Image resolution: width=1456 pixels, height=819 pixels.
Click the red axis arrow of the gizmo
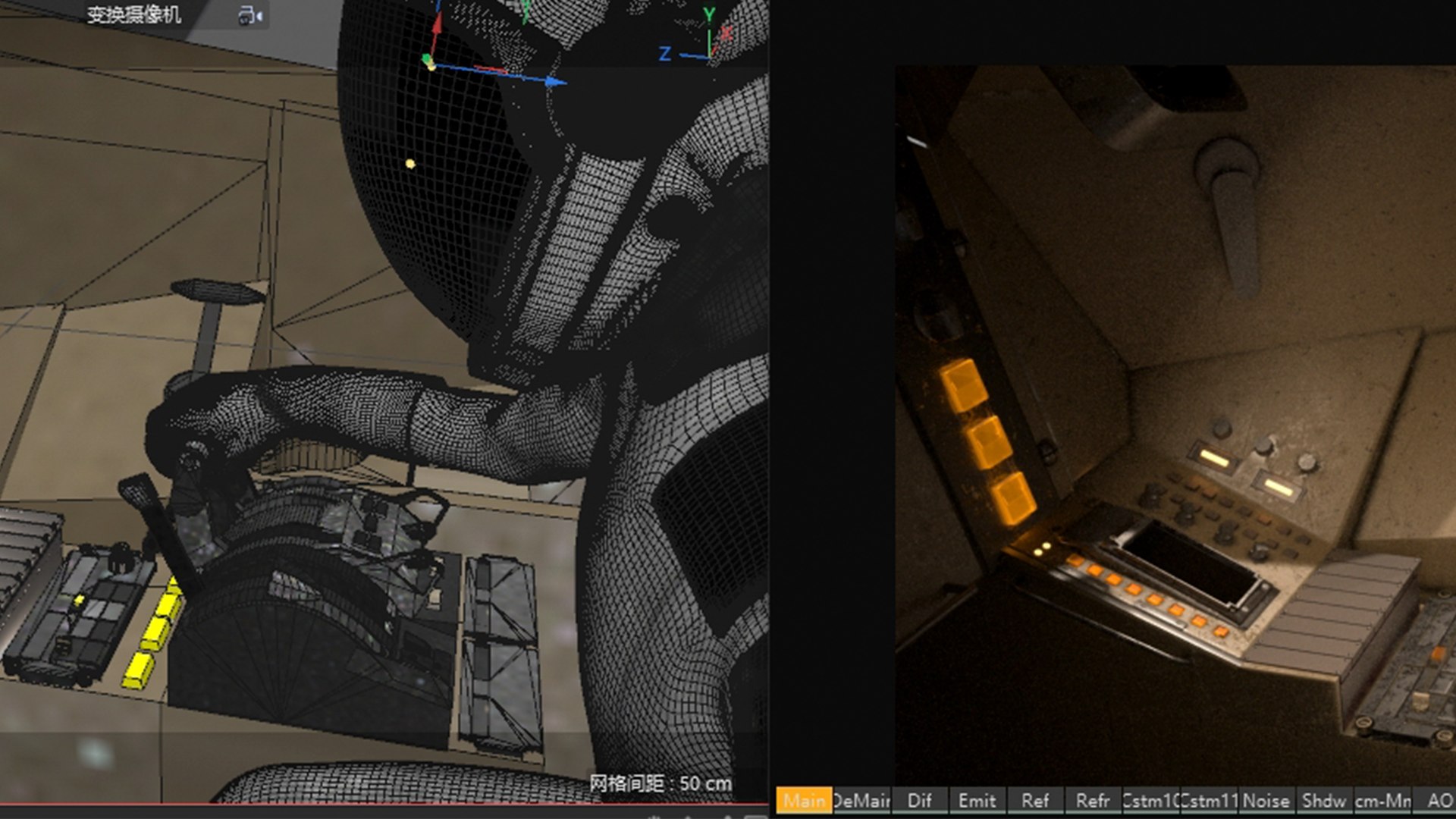coord(437,23)
